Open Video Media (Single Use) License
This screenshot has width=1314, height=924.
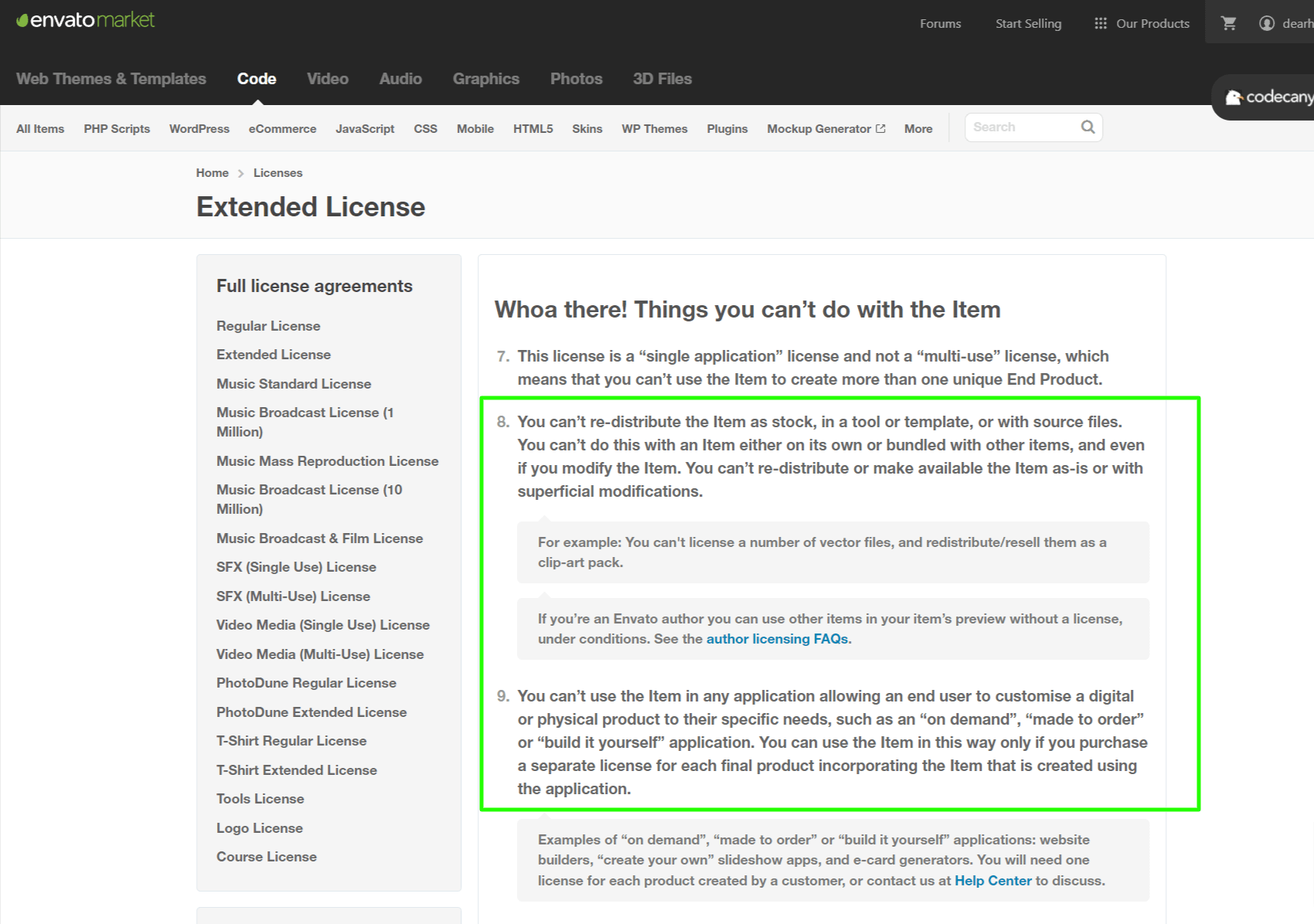click(323, 625)
